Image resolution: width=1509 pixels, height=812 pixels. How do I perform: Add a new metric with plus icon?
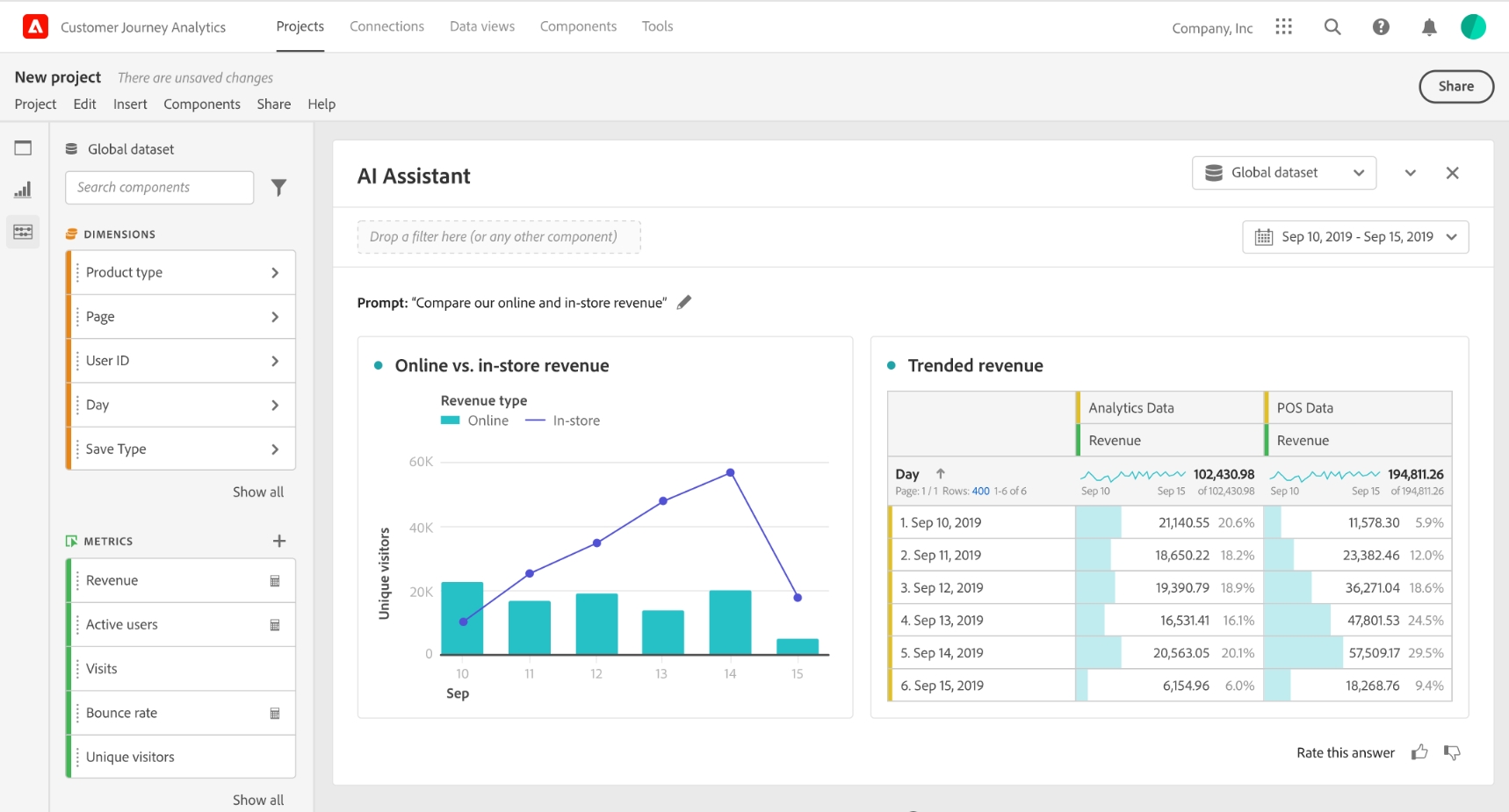(279, 541)
